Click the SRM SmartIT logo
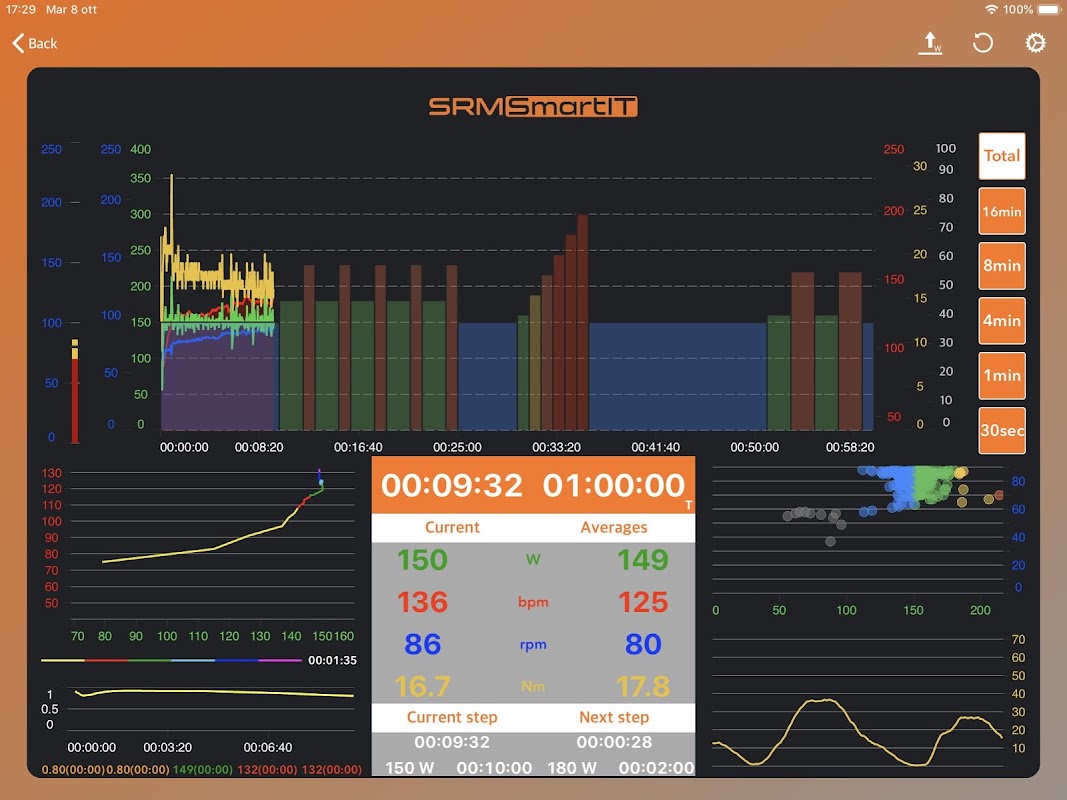Image resolution: width=1067 pixels, height=800 pixels. [x=533, y=106]
